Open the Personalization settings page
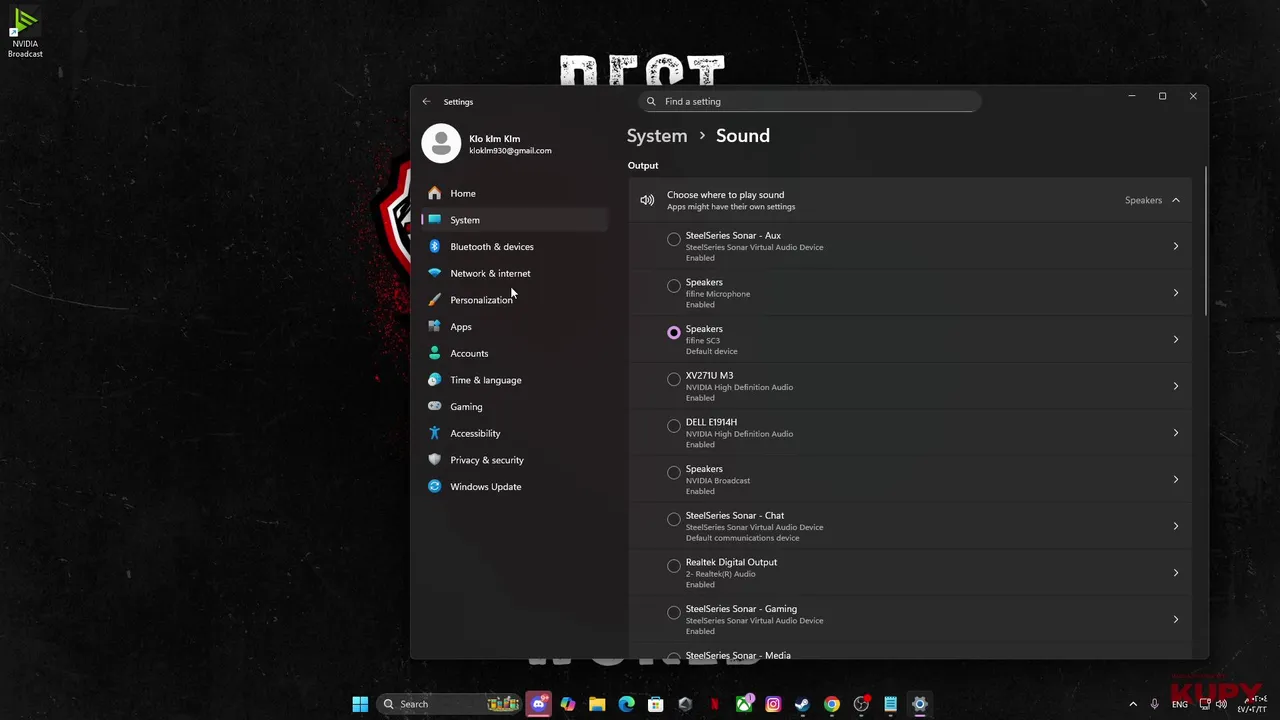This screenshot has height=720, width=1280. tap(515, 300)
